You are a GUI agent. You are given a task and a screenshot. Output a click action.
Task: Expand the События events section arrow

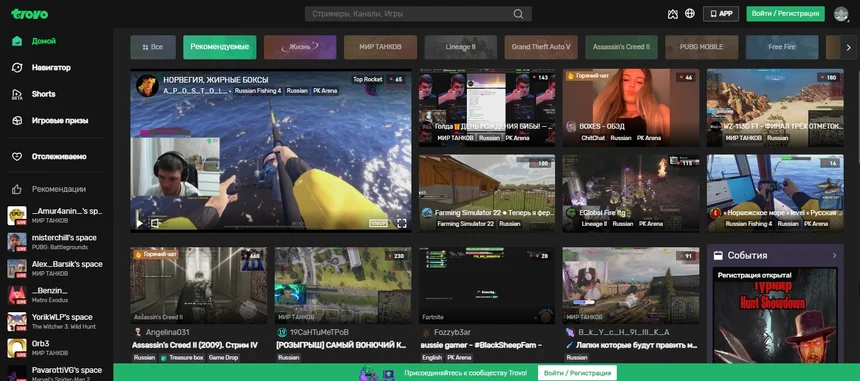[834, 255]
